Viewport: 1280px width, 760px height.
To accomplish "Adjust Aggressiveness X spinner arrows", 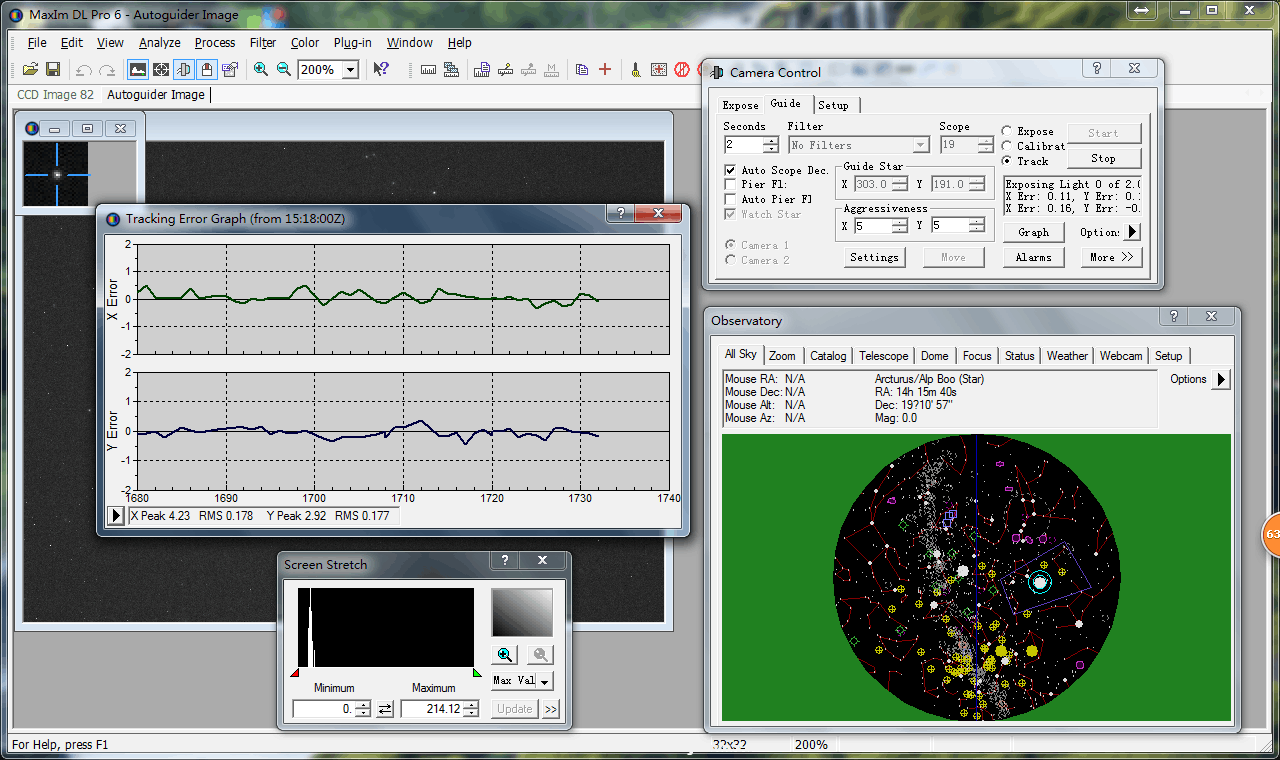I will point(900,226).
